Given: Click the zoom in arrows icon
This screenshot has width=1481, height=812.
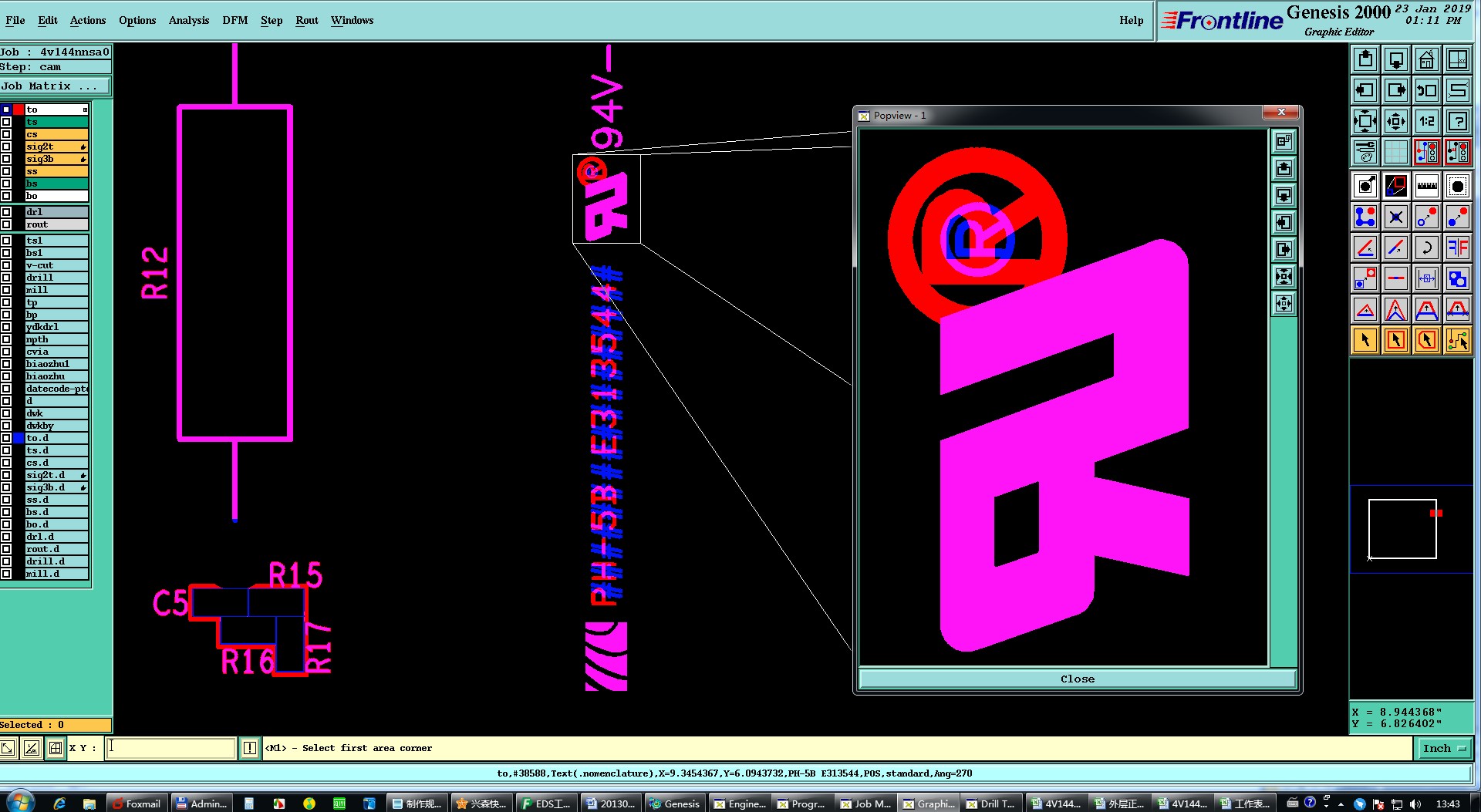Looking at the screenshot, I should pos(1365,121).
